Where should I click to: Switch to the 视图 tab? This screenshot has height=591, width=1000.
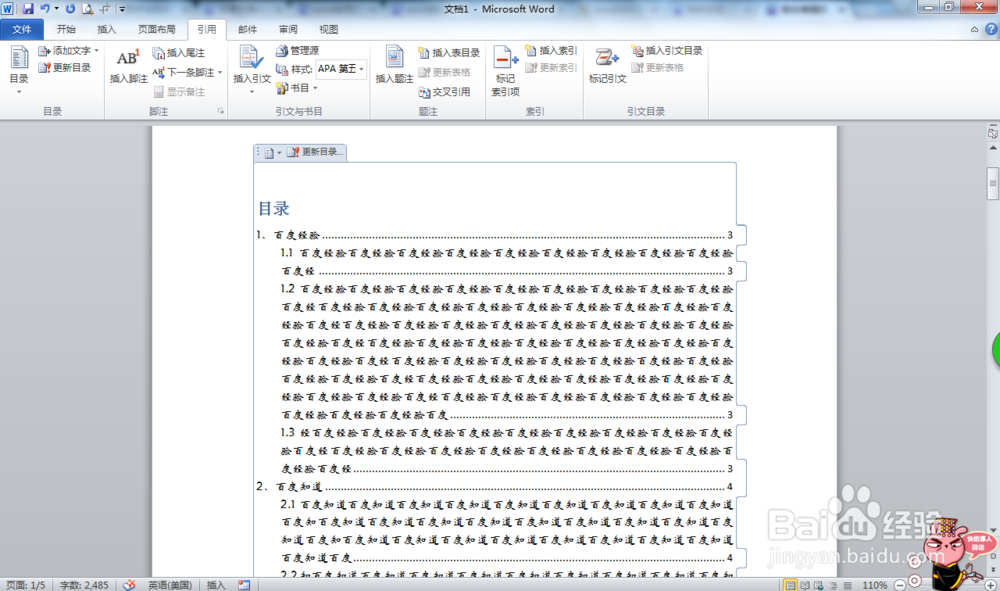328,29
